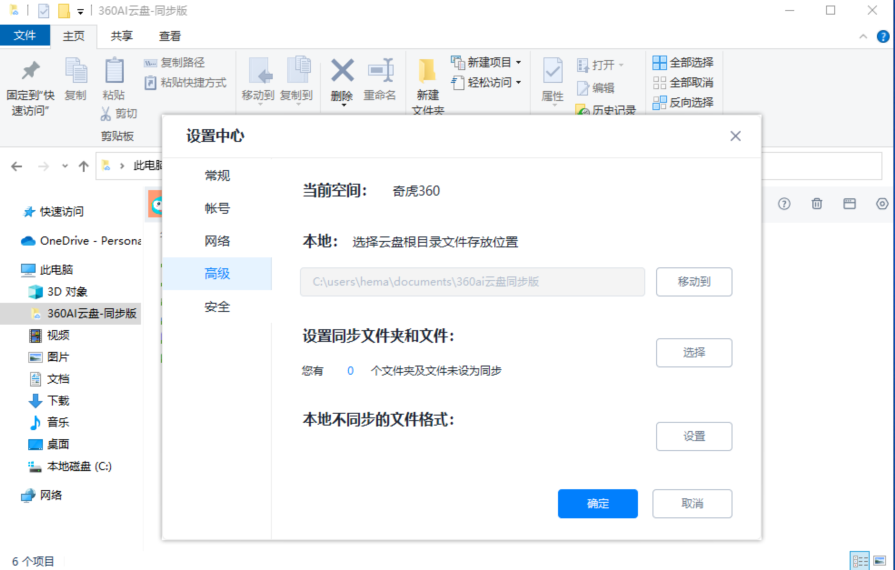895x570 pixels.
Task: Click the Forward navigation arrow
Action: point(43,167)
